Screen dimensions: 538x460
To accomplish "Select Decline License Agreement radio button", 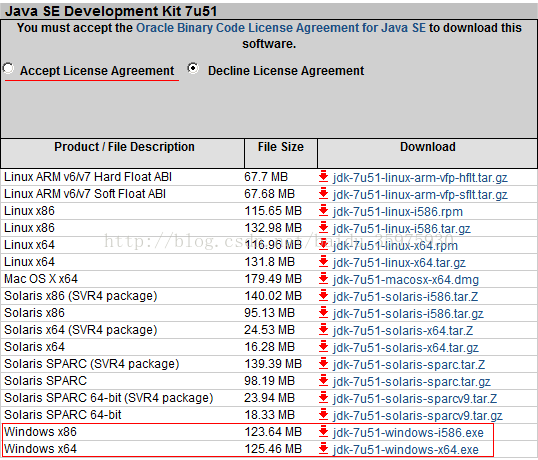I will tap(193, 69).
